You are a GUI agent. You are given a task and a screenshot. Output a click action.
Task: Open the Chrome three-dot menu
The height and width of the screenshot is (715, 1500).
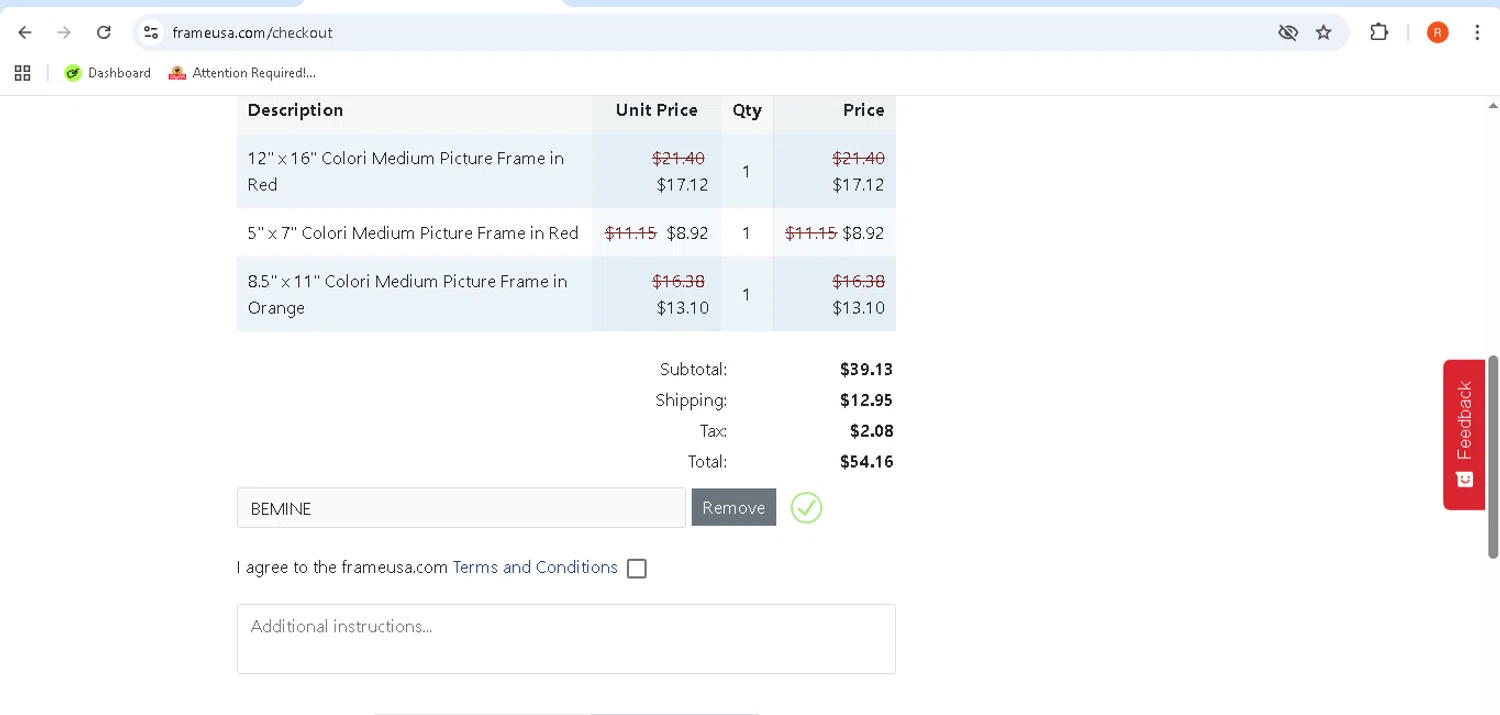click(x=1477, y=32)
